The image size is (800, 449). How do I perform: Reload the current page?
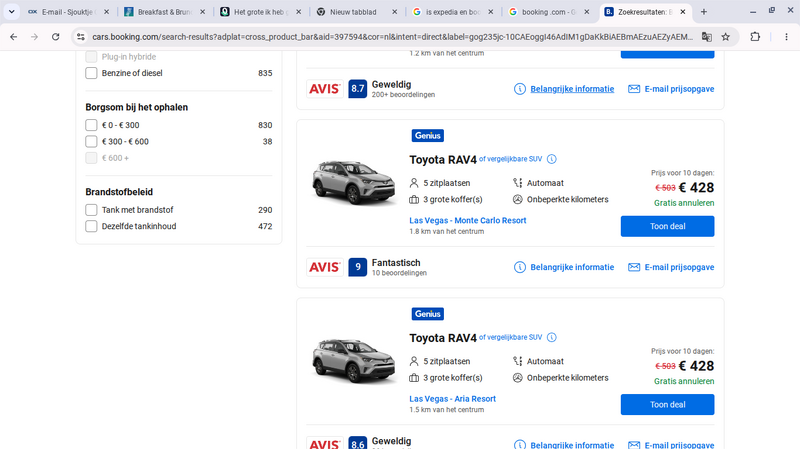(56, 37)
